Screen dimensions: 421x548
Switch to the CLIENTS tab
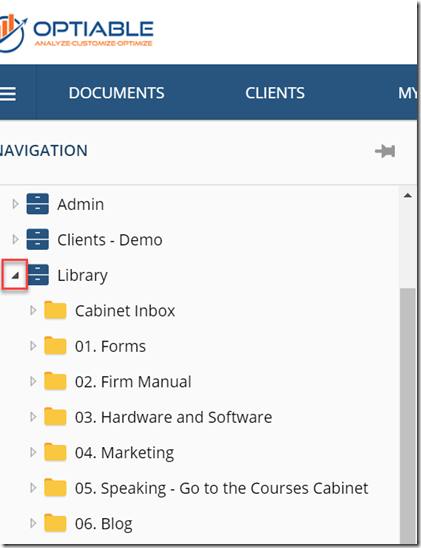275,93
